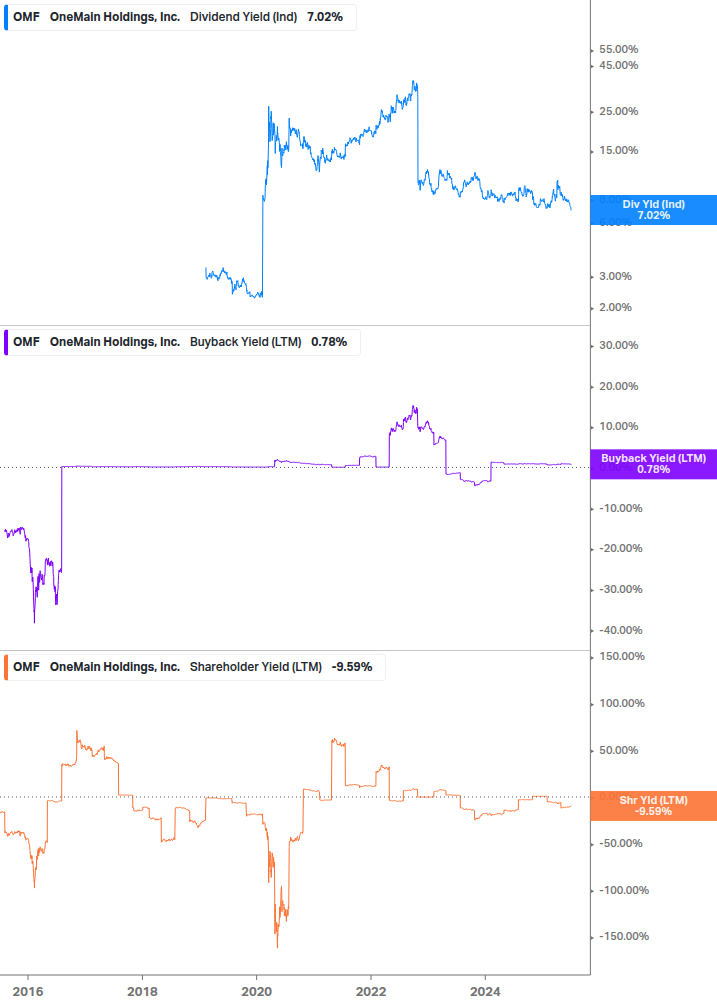Click the 0.78% value in buyback legend
The image size is (717, 1005).
(329, 342)
